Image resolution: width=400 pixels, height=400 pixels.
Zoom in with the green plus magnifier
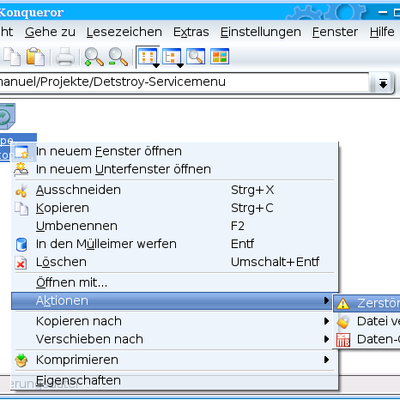[94, 56]
